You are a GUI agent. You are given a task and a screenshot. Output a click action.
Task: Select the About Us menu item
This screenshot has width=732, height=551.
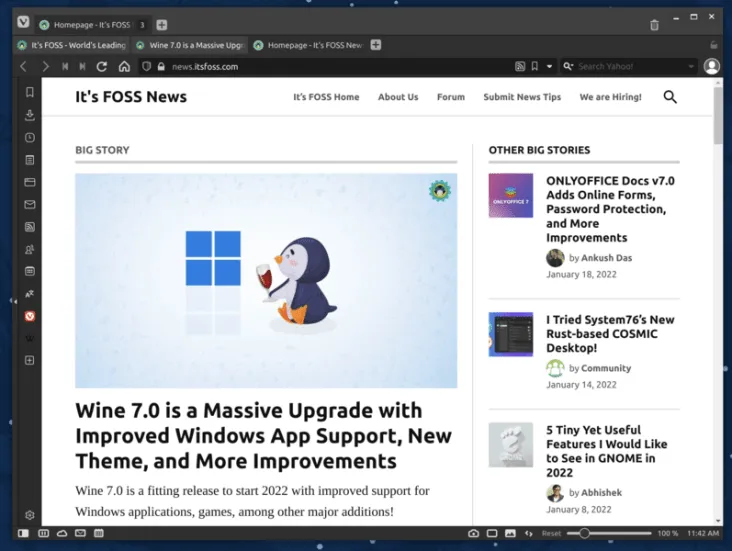pyautogui.click(x=398, y=97)
